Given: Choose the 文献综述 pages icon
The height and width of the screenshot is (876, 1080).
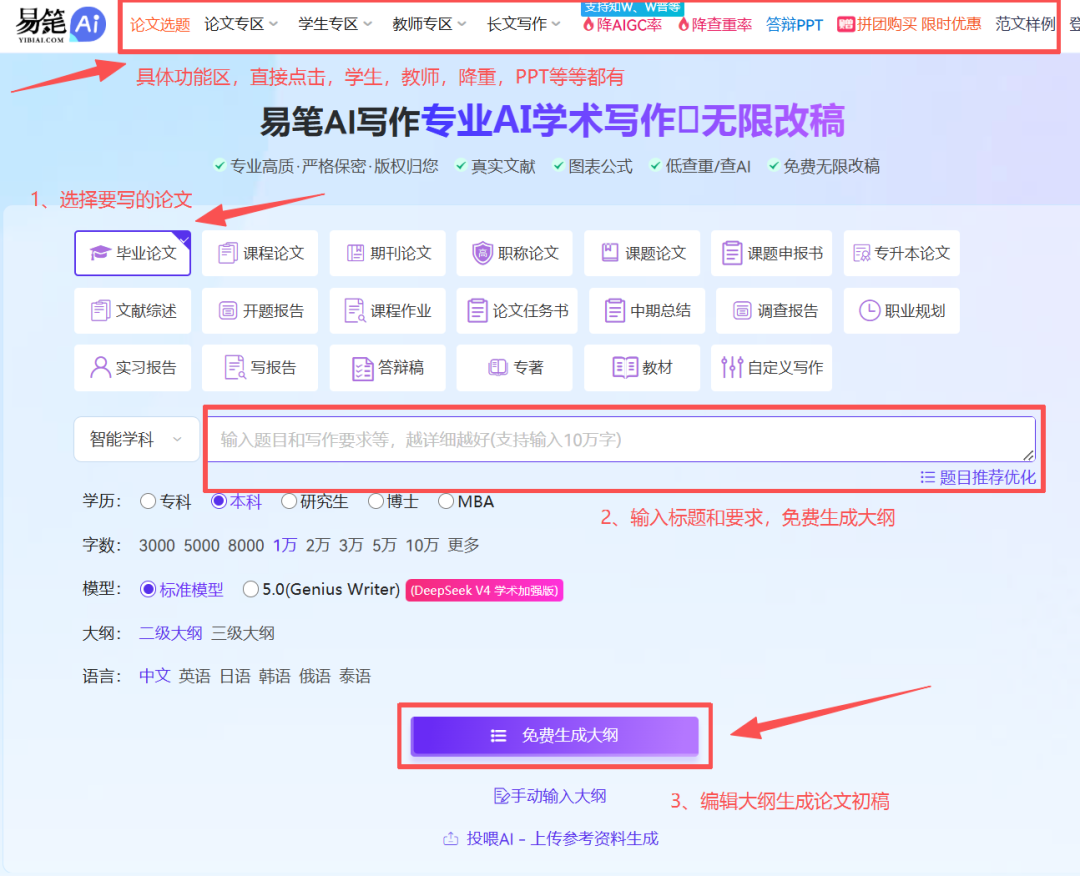Looking at the screenshot, I should [x=101, y=311].
